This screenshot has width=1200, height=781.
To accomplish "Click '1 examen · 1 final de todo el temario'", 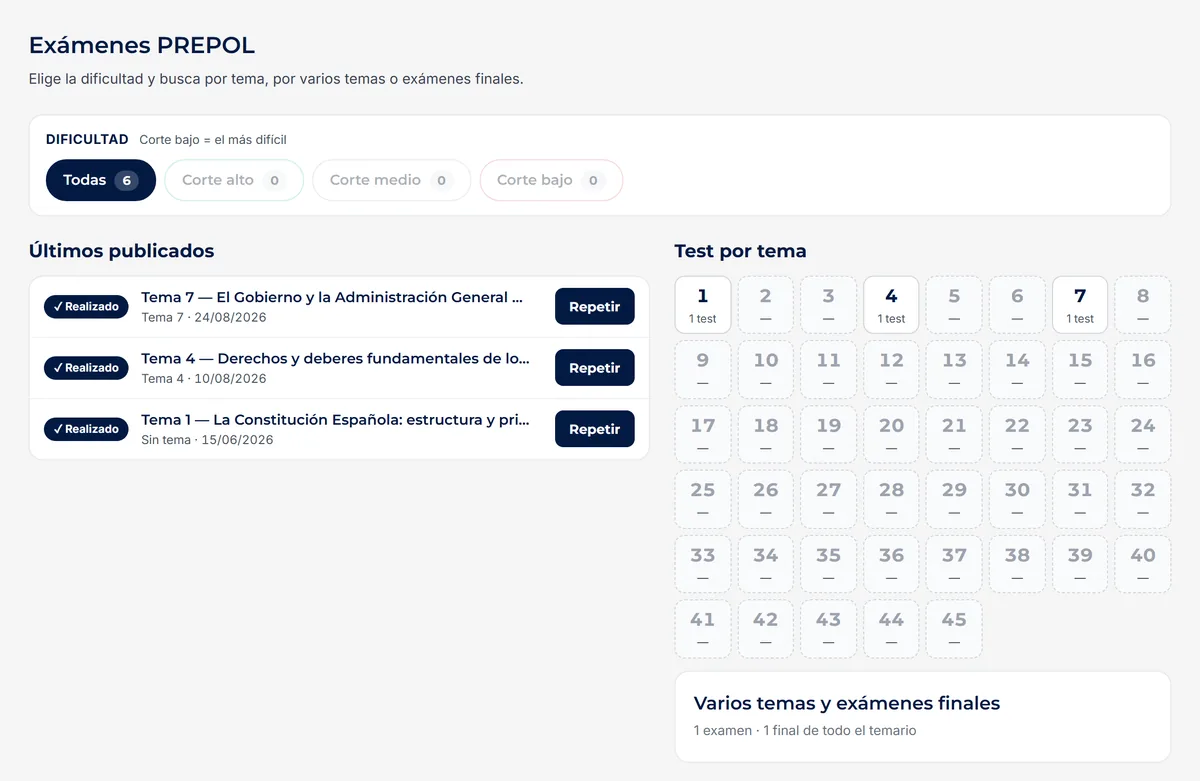I will click(x=805, y=731).
